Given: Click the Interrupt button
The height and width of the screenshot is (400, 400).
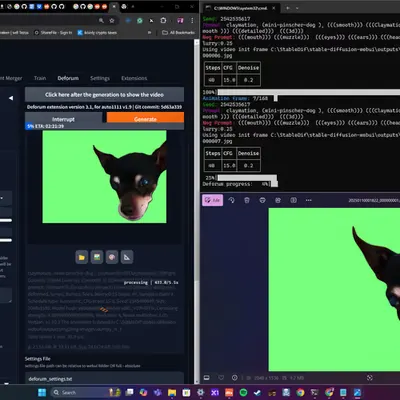Looking at the screenshot, I should 63,119.
